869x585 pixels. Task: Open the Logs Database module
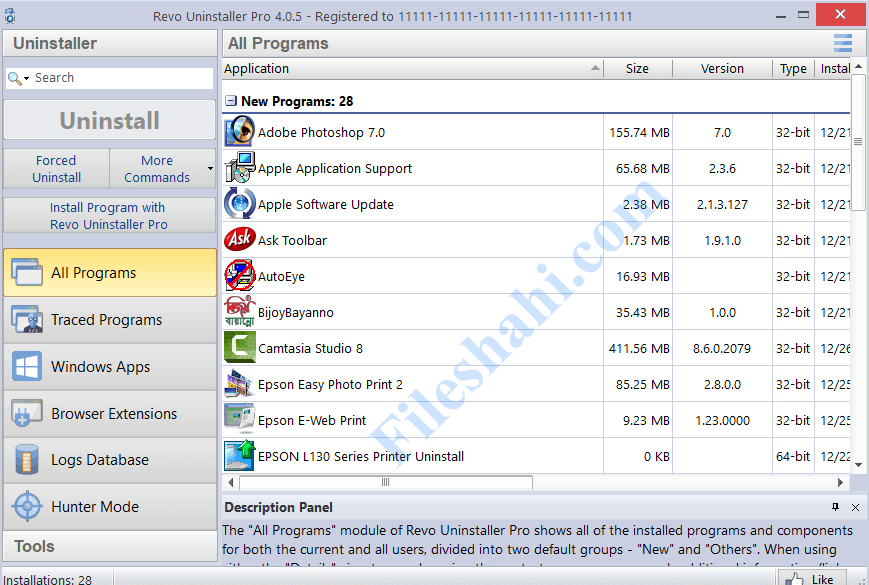(x=110, y=460)
